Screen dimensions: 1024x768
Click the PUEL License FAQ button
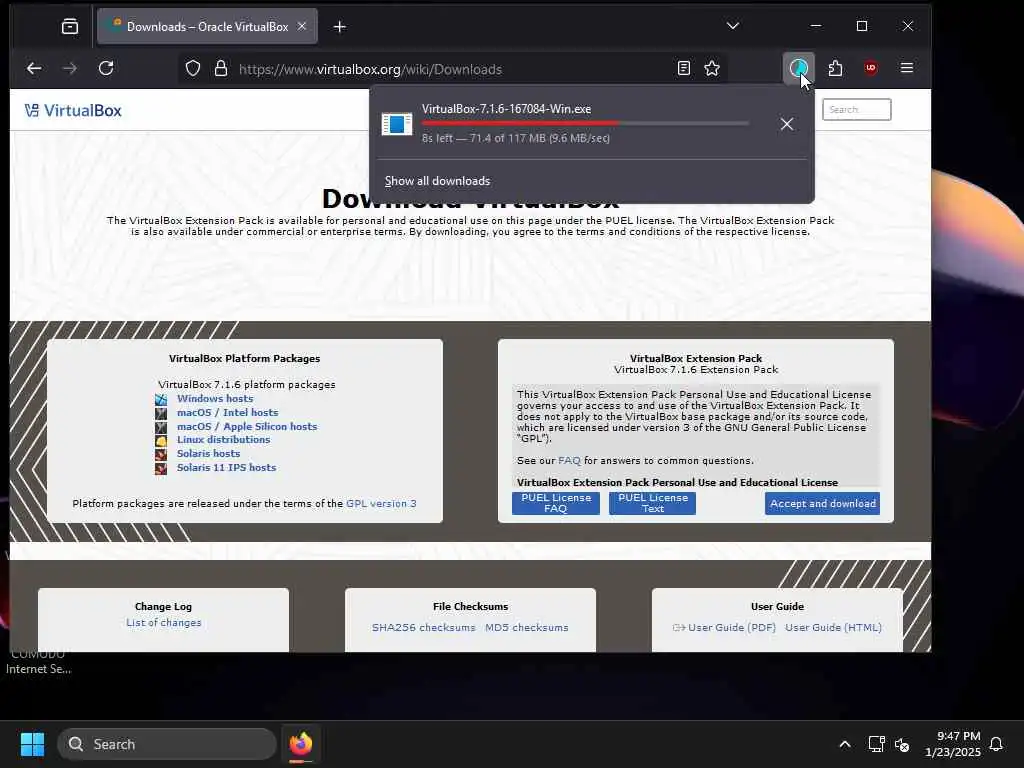556,503
